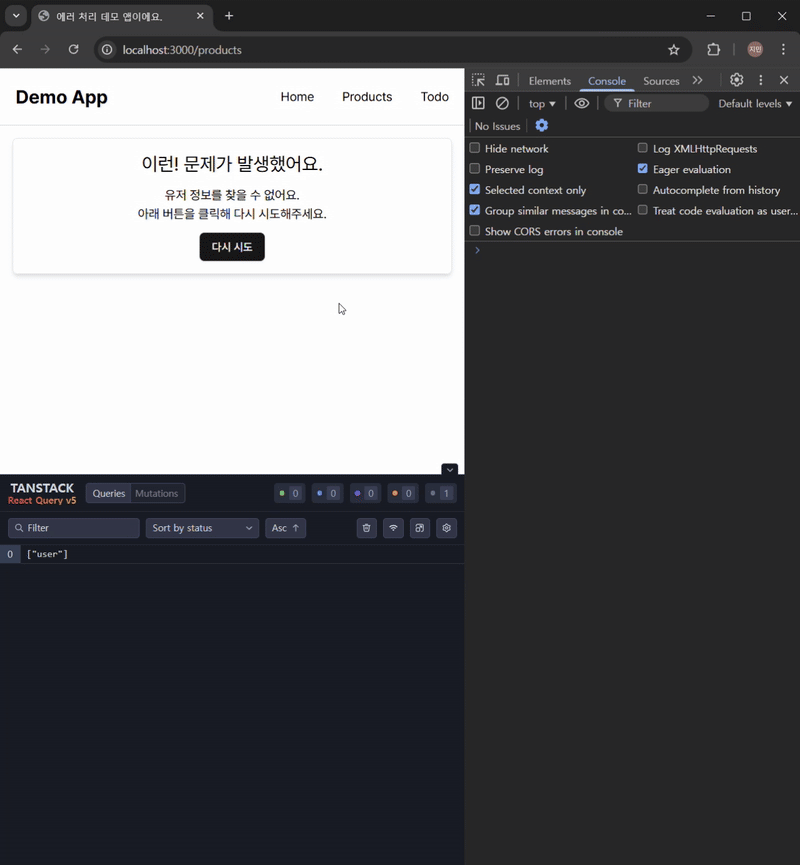Screen dimensions: 800x865
Task: Toggle offline mode with the wifi icon
Action: click(393, 528)
